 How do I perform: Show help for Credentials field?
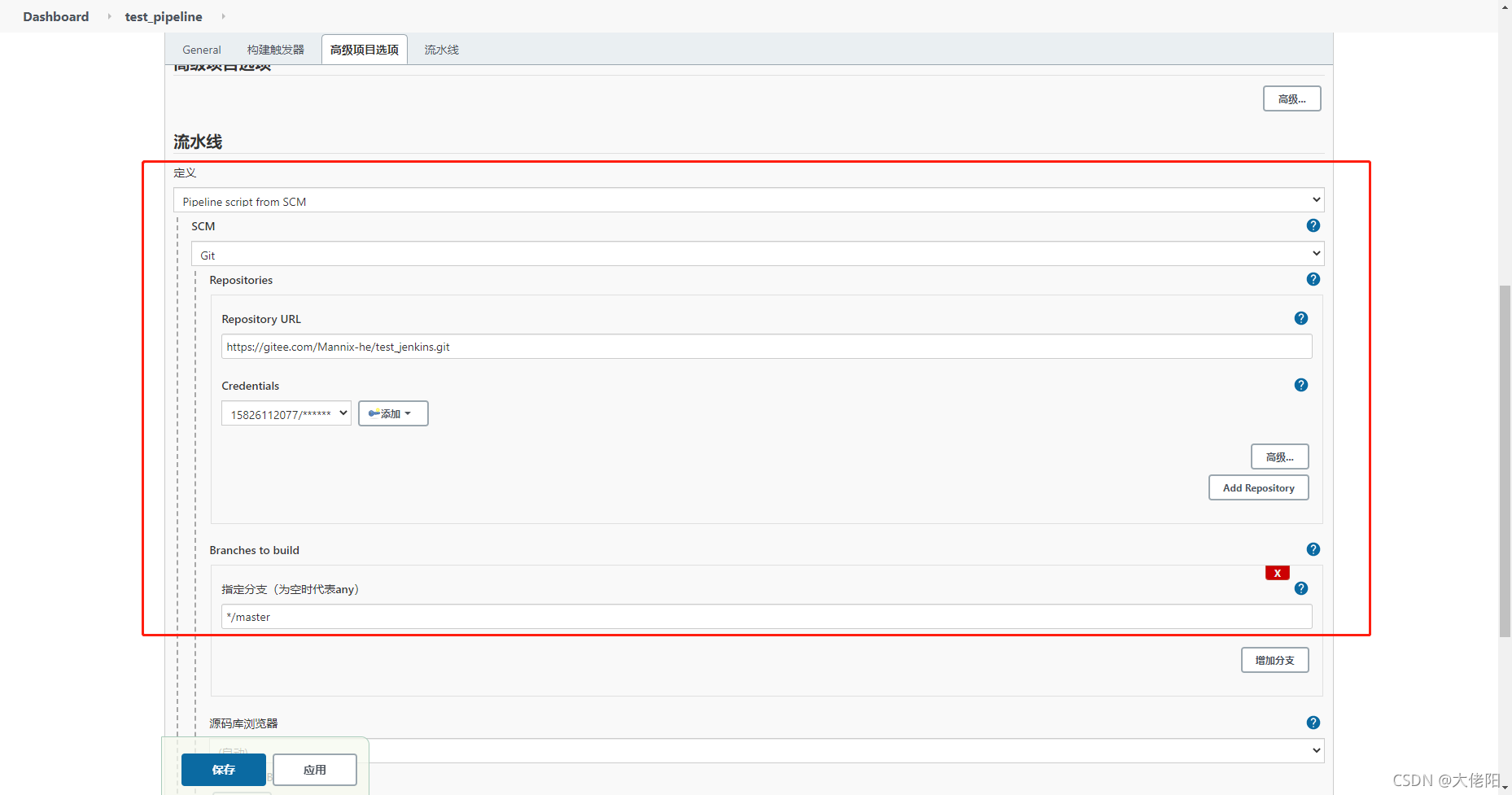[x=1300, y=385]
